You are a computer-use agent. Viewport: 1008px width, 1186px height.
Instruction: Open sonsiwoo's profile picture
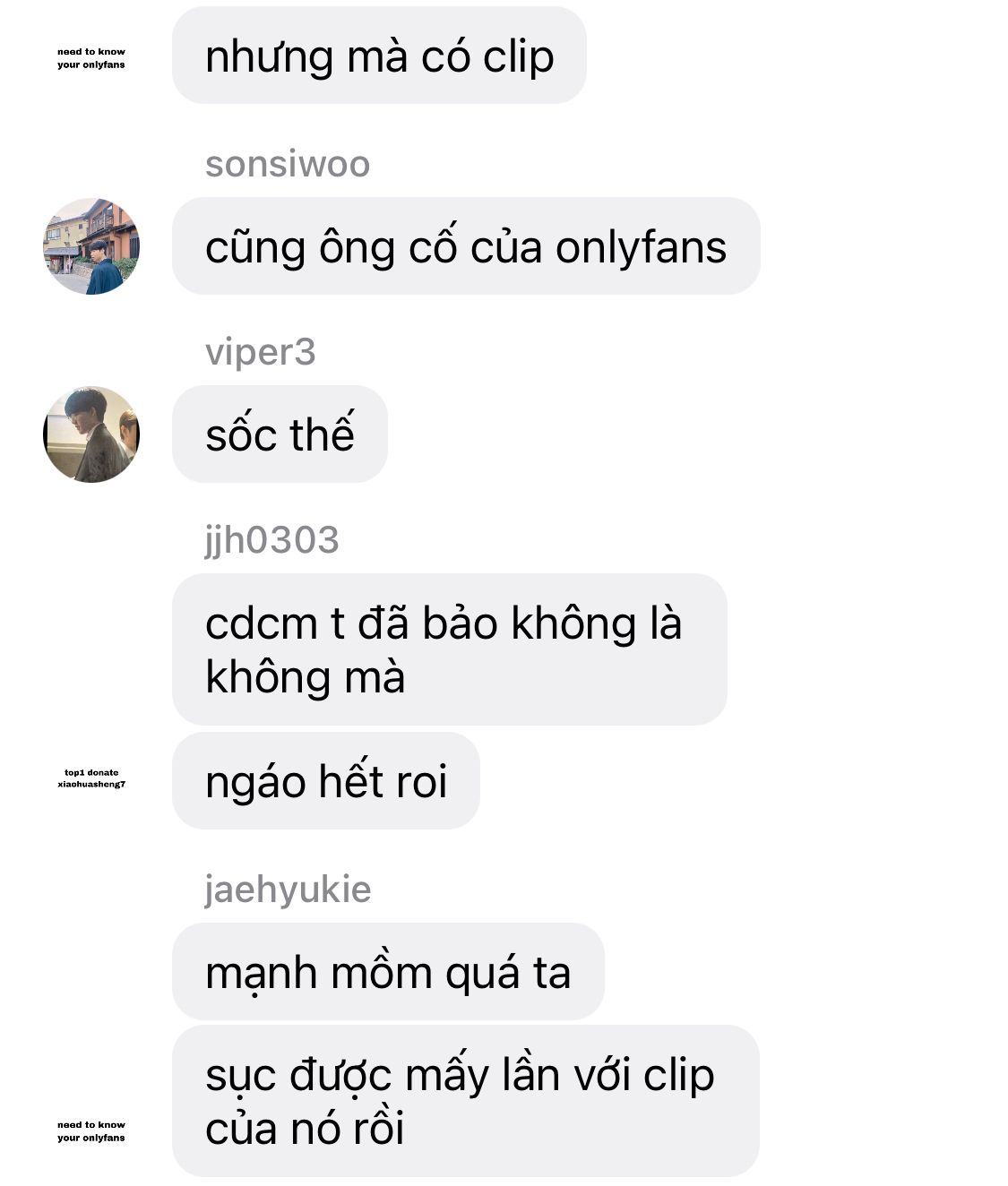[91, 246]
